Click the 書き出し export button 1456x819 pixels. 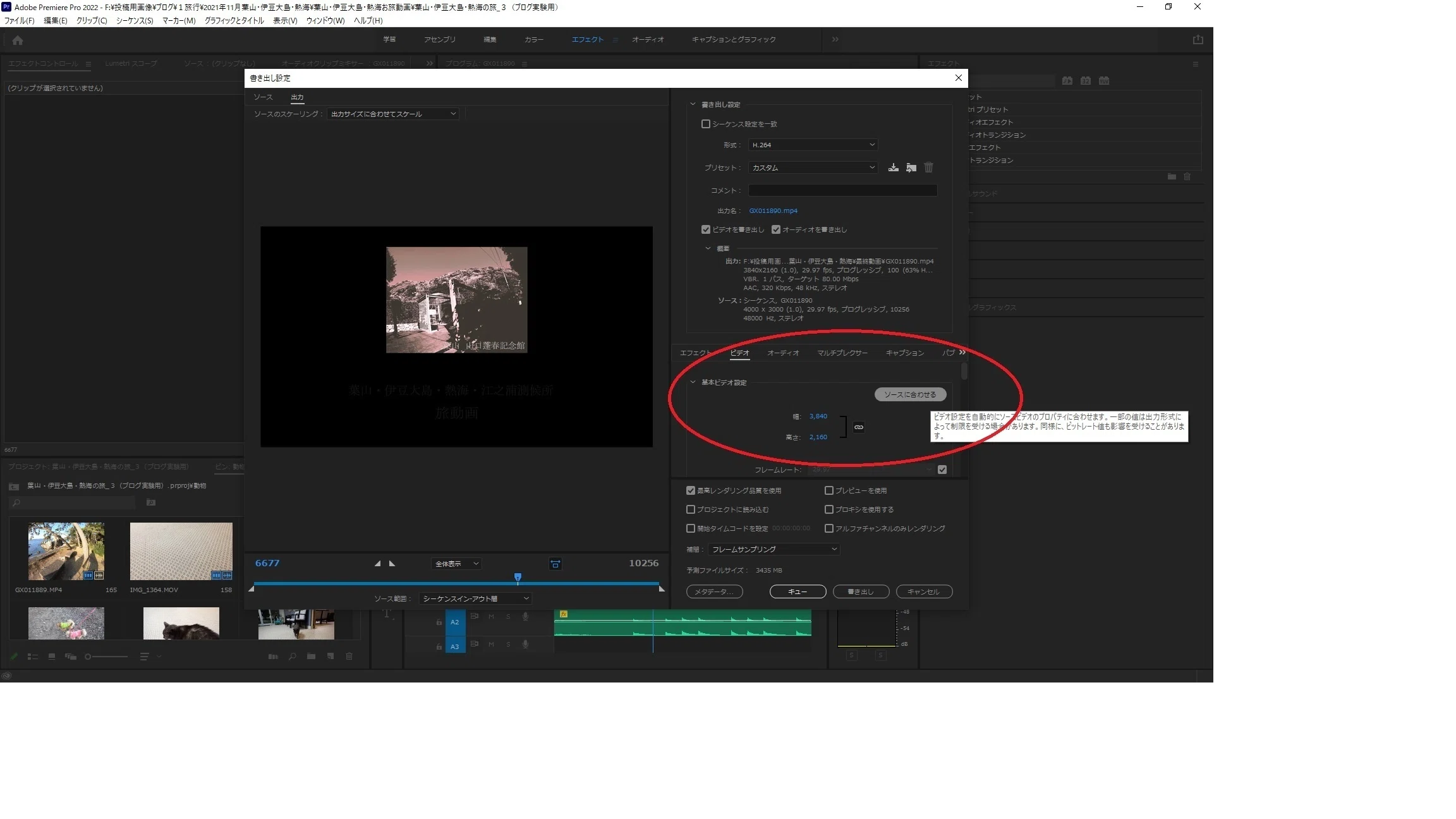click(x=861, y=591)
